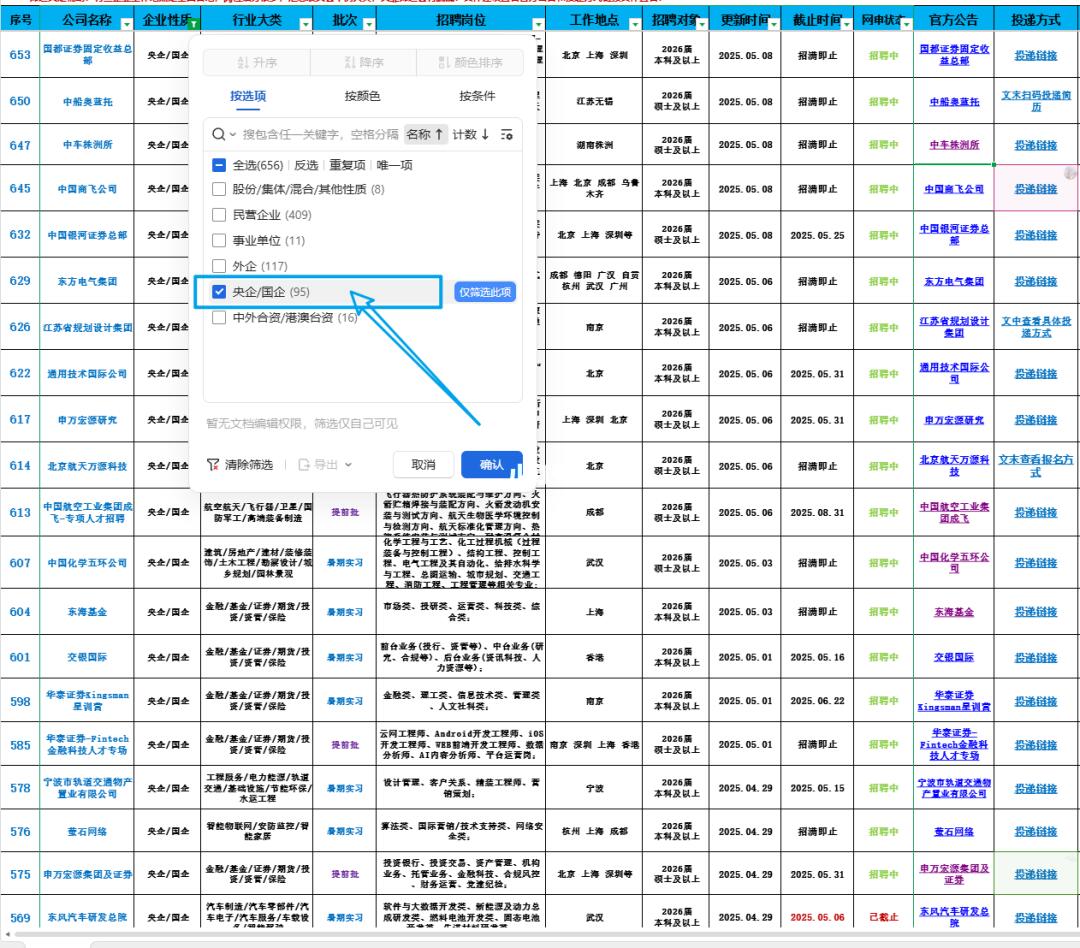Open 更新时间 column filter dropdown
1080x948 pixels.
pos(774,24)
